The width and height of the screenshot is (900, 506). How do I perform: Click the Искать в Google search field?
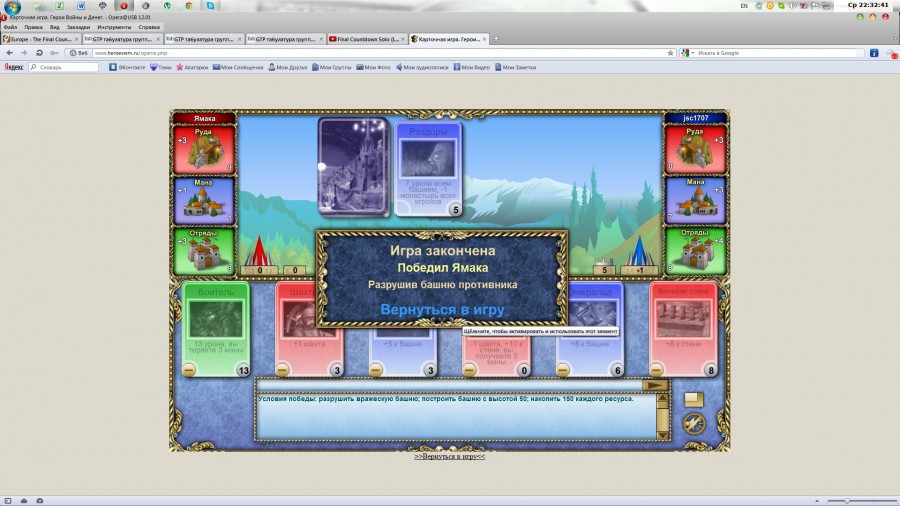pyautogui.click(x=779, y=53)
